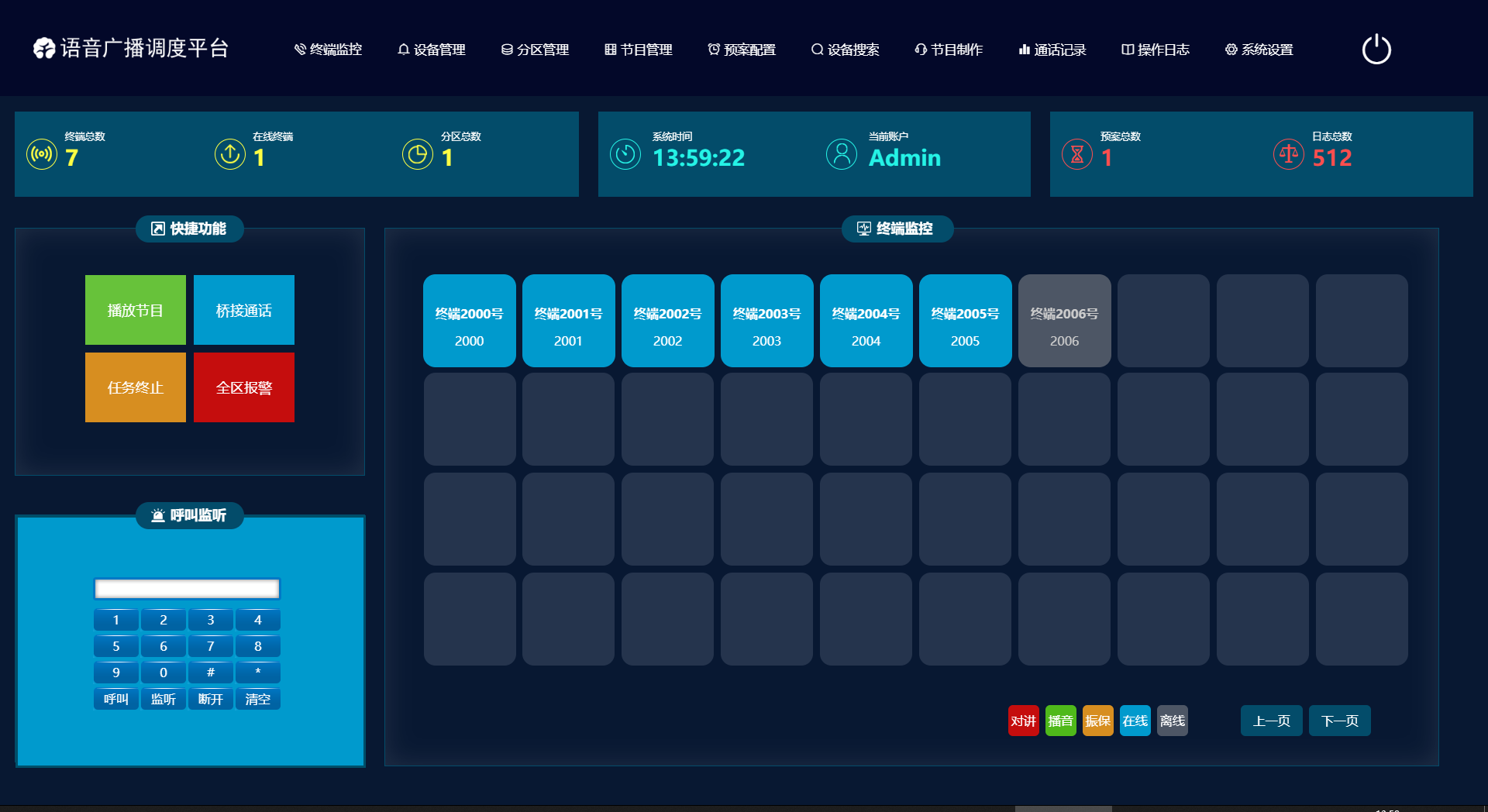Click the red 对讲 status legend swatch
Screen dimensions: 1488x812
pyautogui.click(x=1023, y=721)
